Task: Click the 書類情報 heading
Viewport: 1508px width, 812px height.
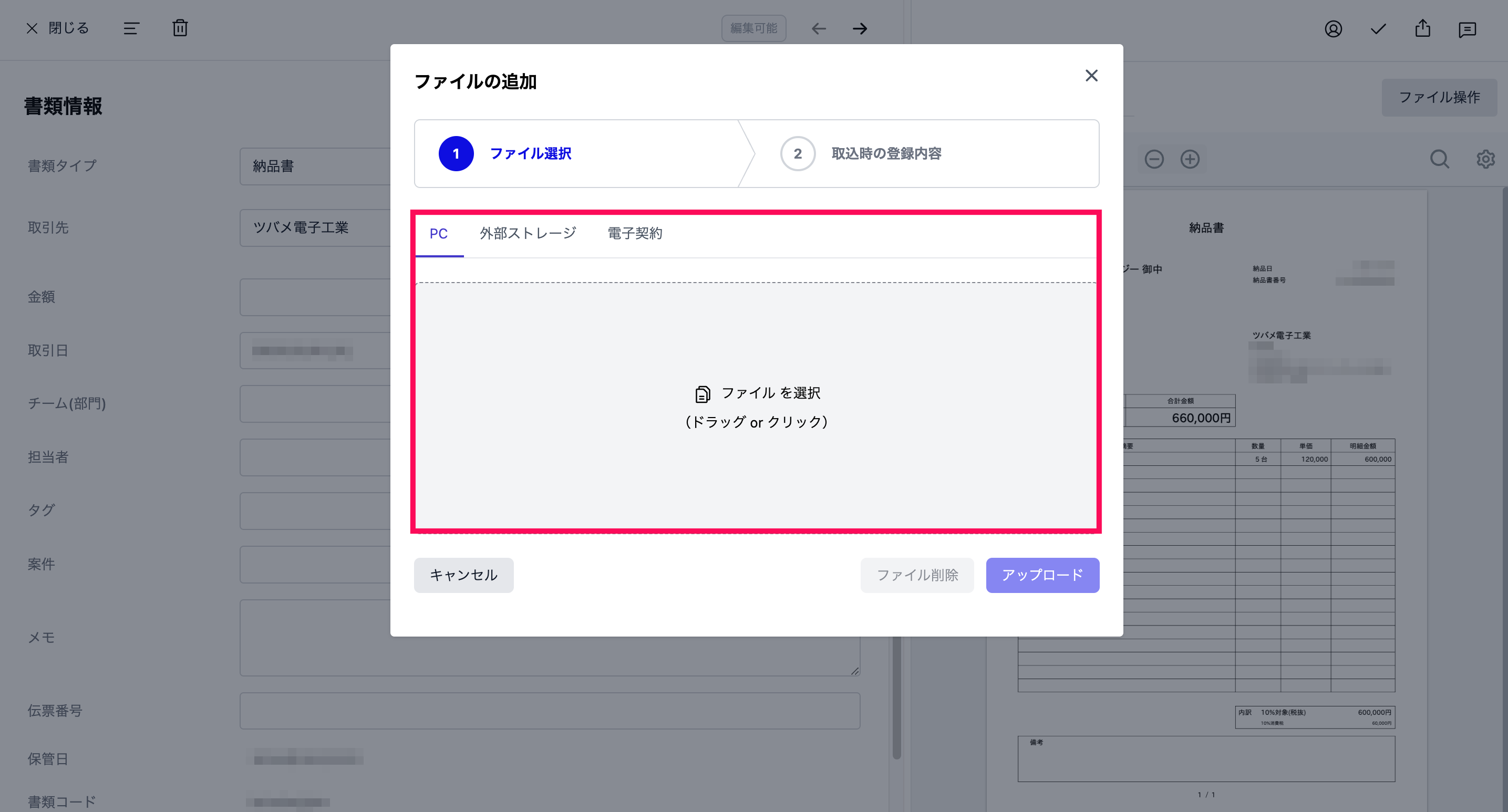Action: point(63,107)
